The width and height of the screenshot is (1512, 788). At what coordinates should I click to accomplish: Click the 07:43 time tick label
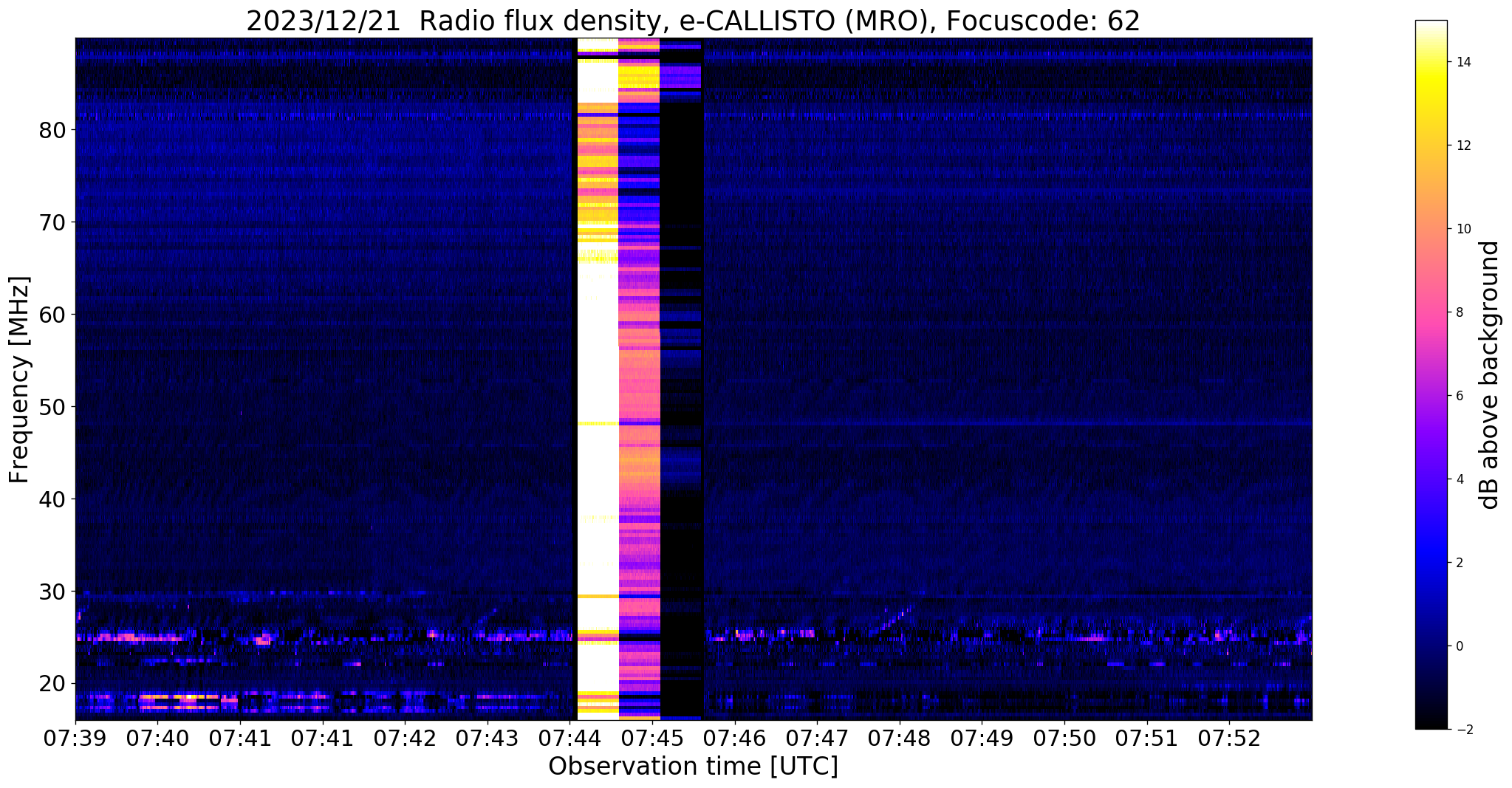[x=488, y=738]
